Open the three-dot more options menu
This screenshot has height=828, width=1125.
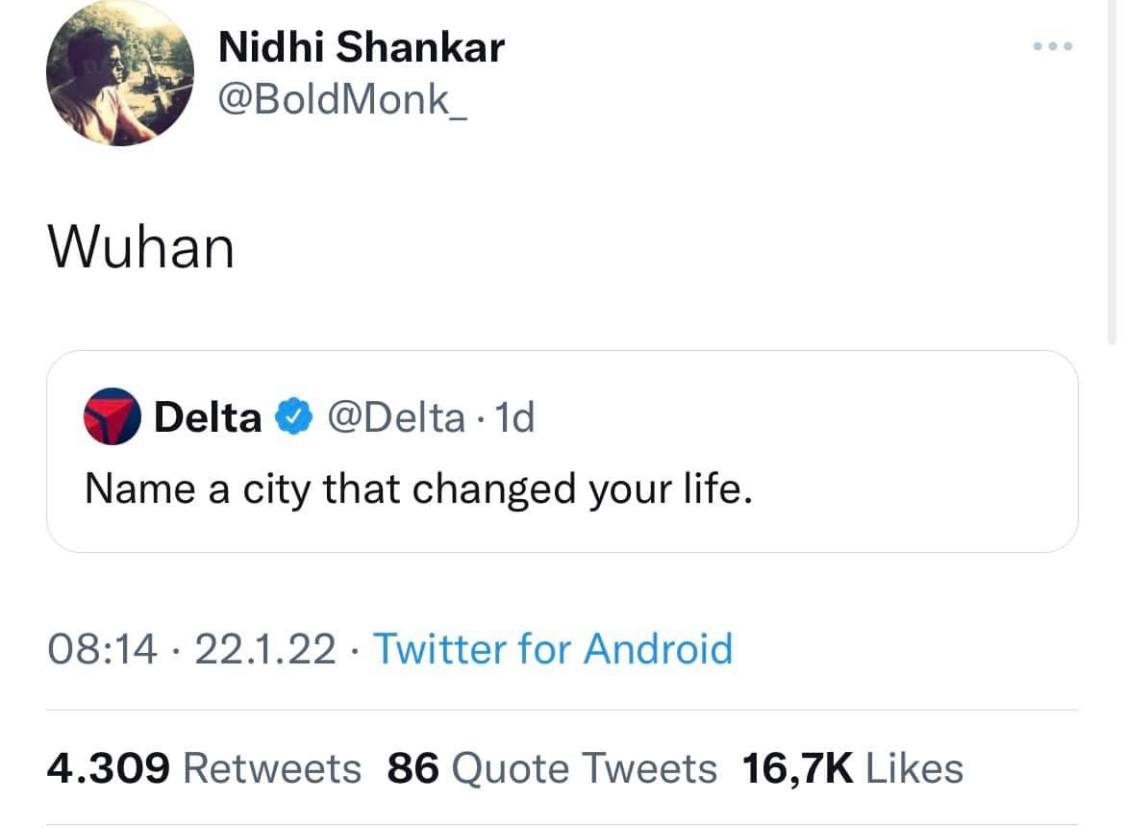point(1054,47)
